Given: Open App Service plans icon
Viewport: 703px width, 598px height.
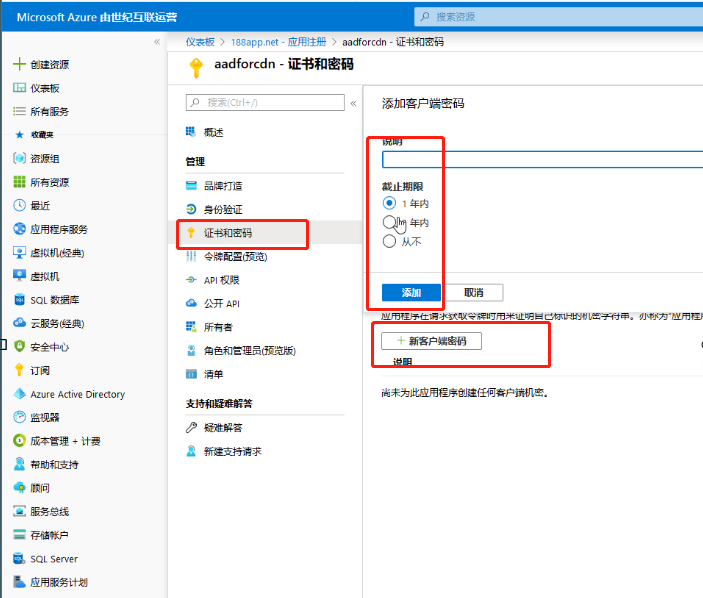Looking at the screenshot, I should 19,582.
